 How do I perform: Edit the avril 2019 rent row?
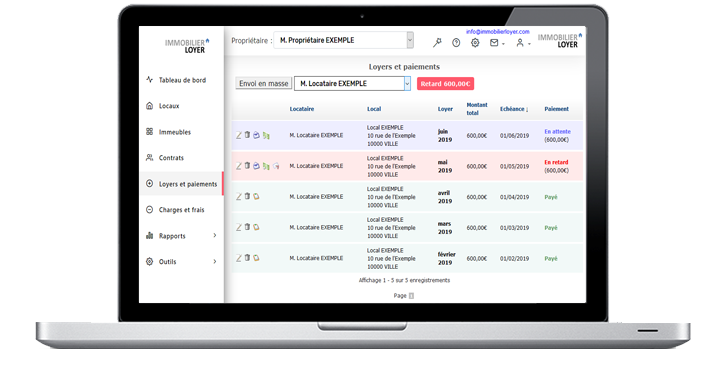click(x=239, y=196)
